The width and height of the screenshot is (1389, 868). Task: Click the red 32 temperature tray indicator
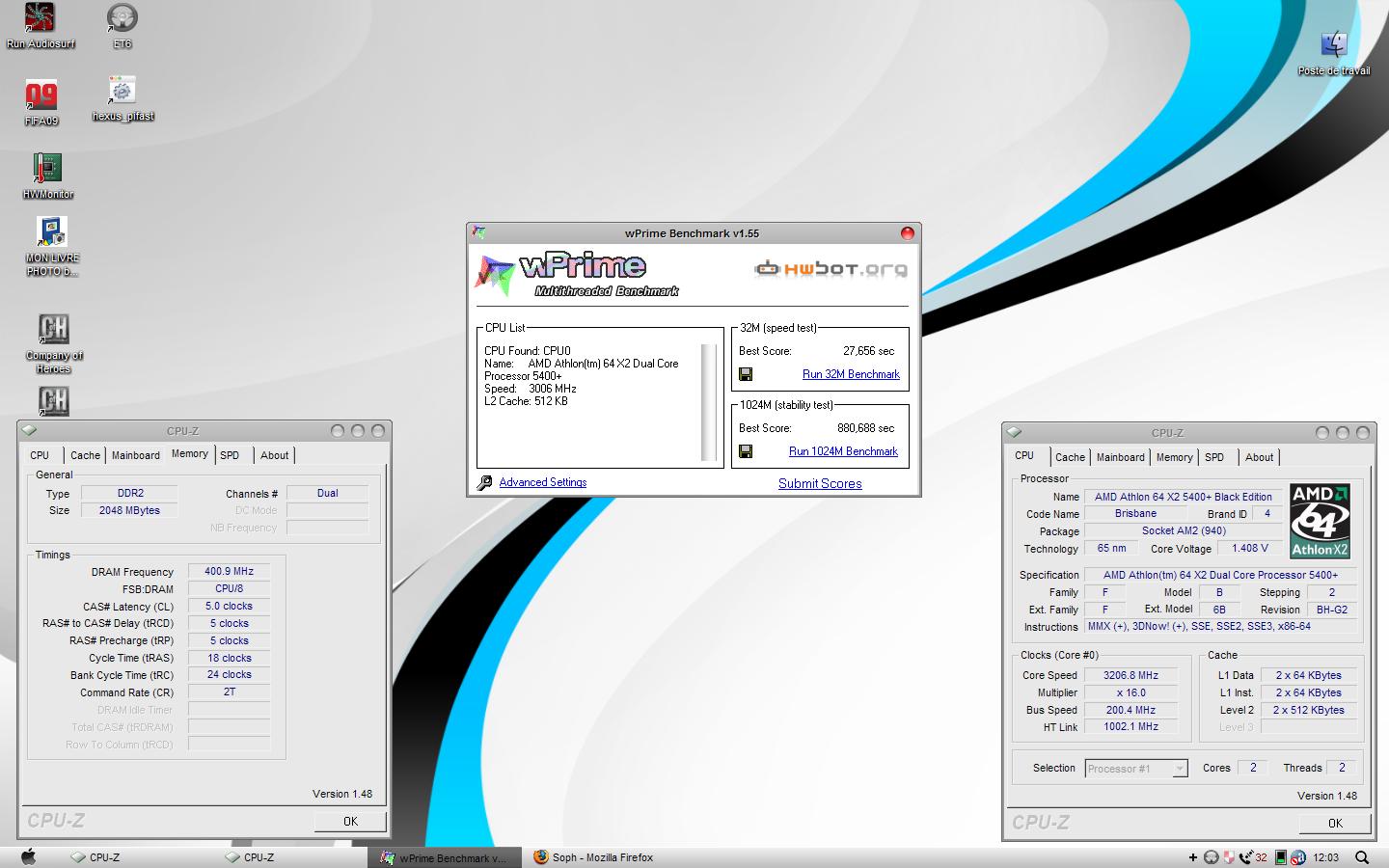(1261, 857)
